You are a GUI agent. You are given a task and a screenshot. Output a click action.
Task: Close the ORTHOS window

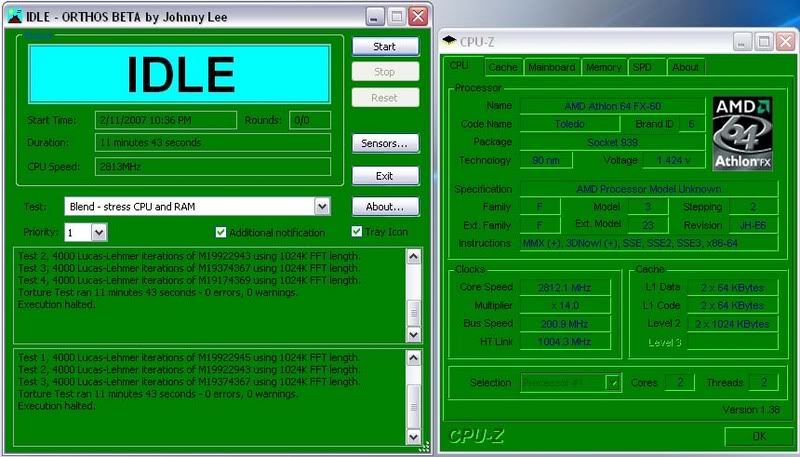click(418, 17)
